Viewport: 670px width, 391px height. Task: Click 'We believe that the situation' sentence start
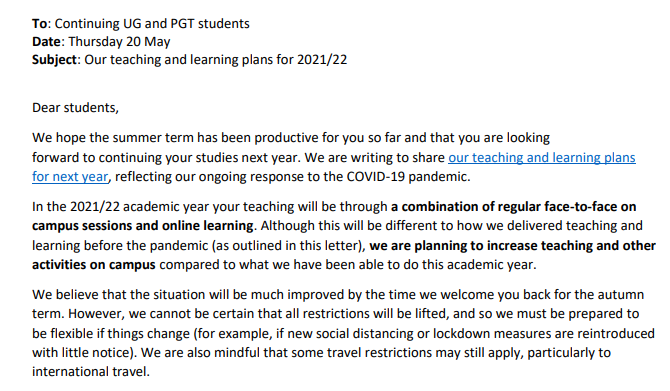point(120,294)
